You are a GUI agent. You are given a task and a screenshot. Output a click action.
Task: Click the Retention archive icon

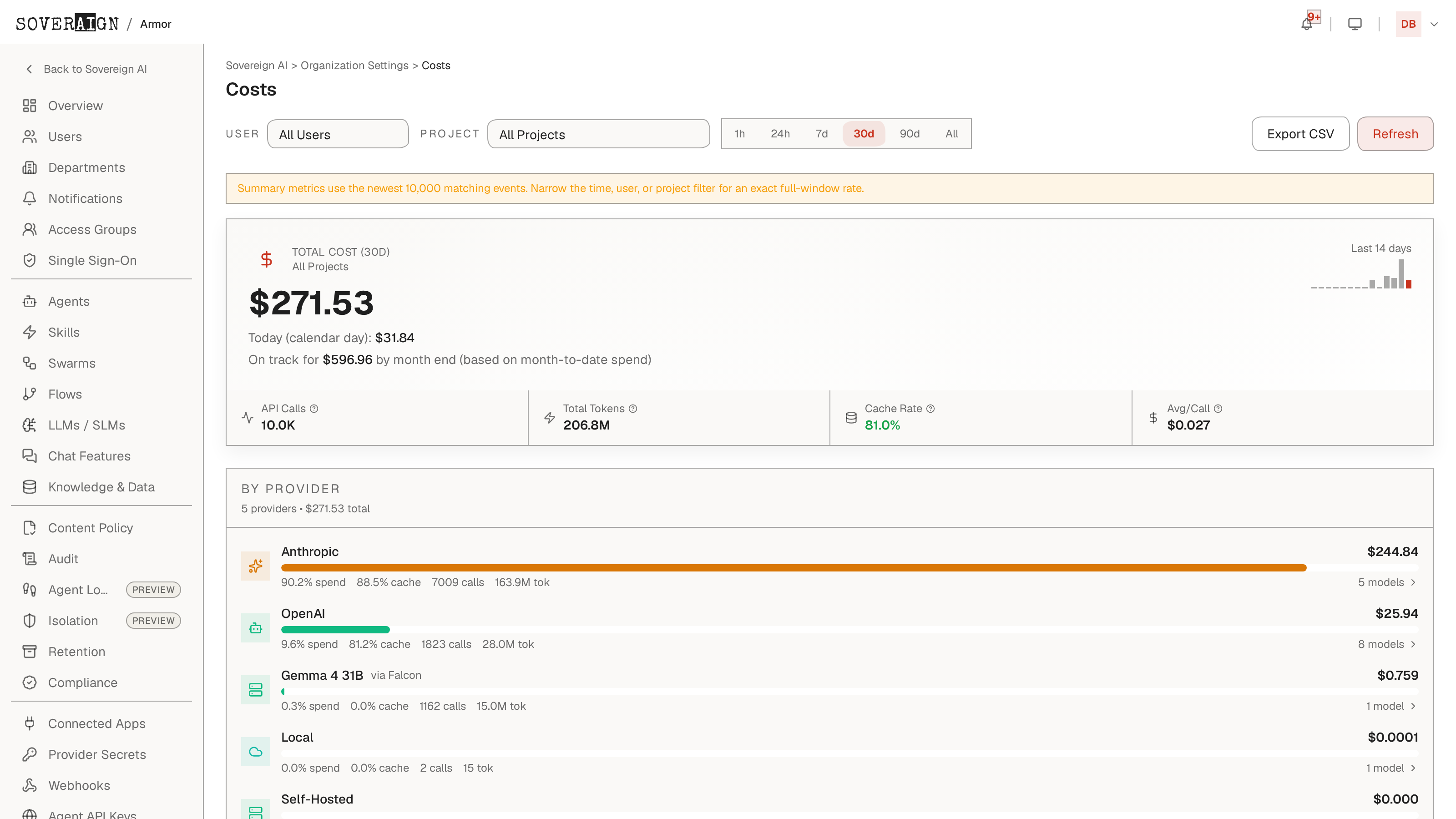click(30, 652)
